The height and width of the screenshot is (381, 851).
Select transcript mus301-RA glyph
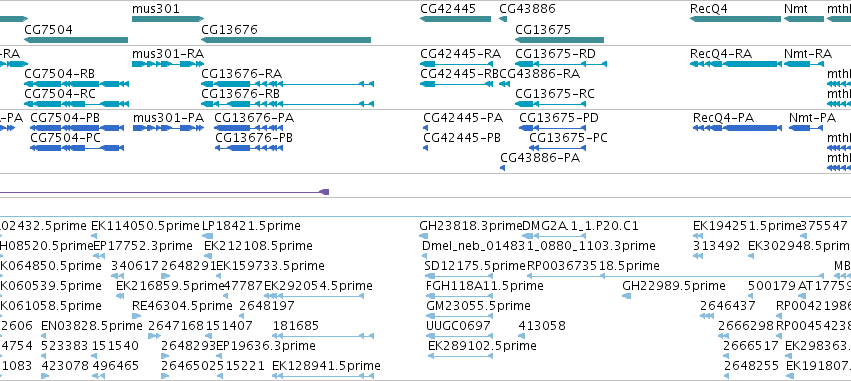[168, 64]
